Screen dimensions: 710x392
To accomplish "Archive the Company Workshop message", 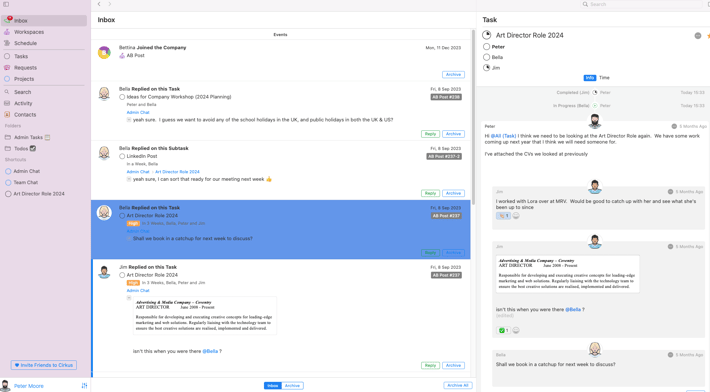I will [453, 134].
